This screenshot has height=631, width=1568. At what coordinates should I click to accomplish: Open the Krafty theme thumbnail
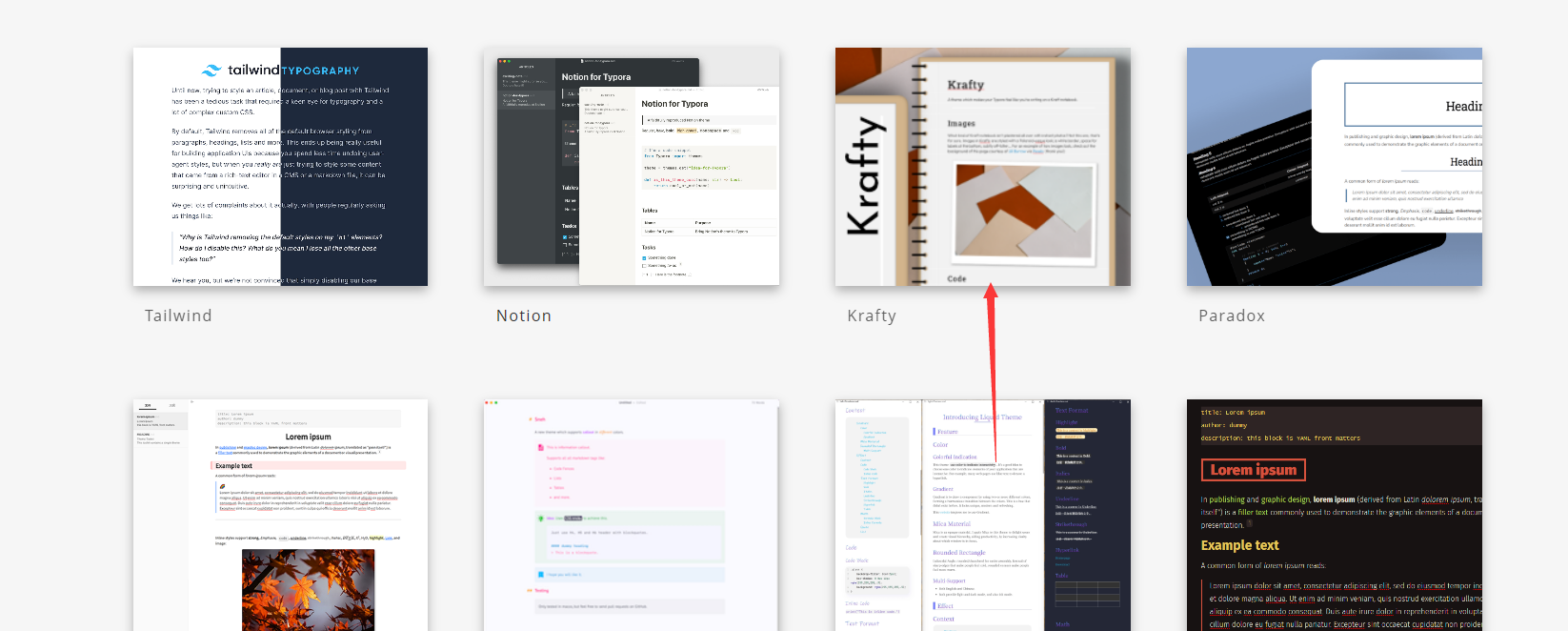pyautogui.click(x=983, y=167)
